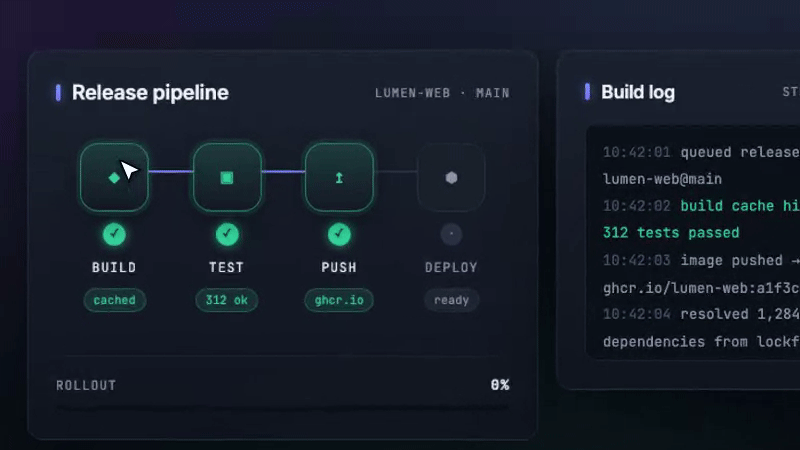Click the green checkmark under Build

point(114,234)
